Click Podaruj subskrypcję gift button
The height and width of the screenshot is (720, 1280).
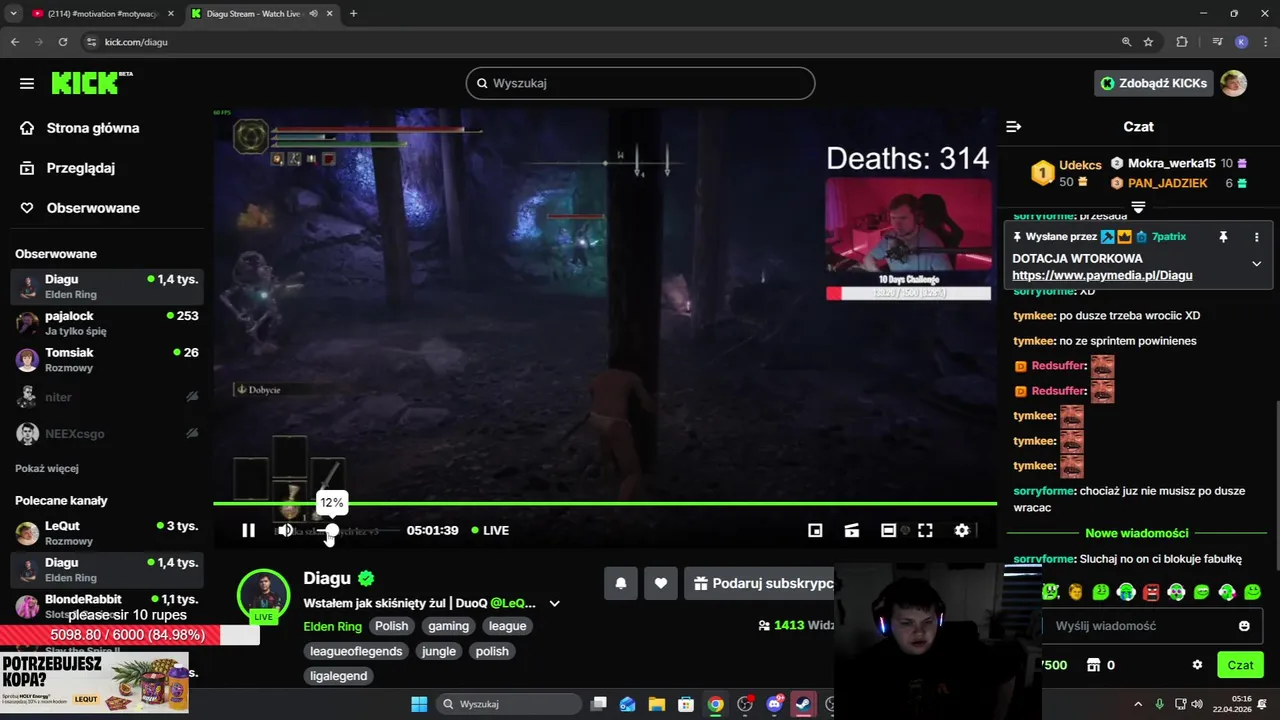[761, 583]
